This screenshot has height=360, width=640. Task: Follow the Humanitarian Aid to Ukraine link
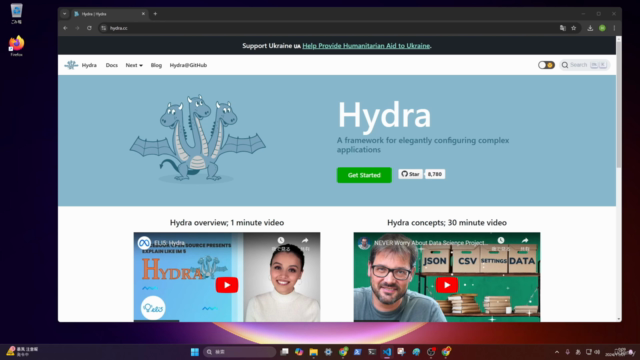point(366,46)
